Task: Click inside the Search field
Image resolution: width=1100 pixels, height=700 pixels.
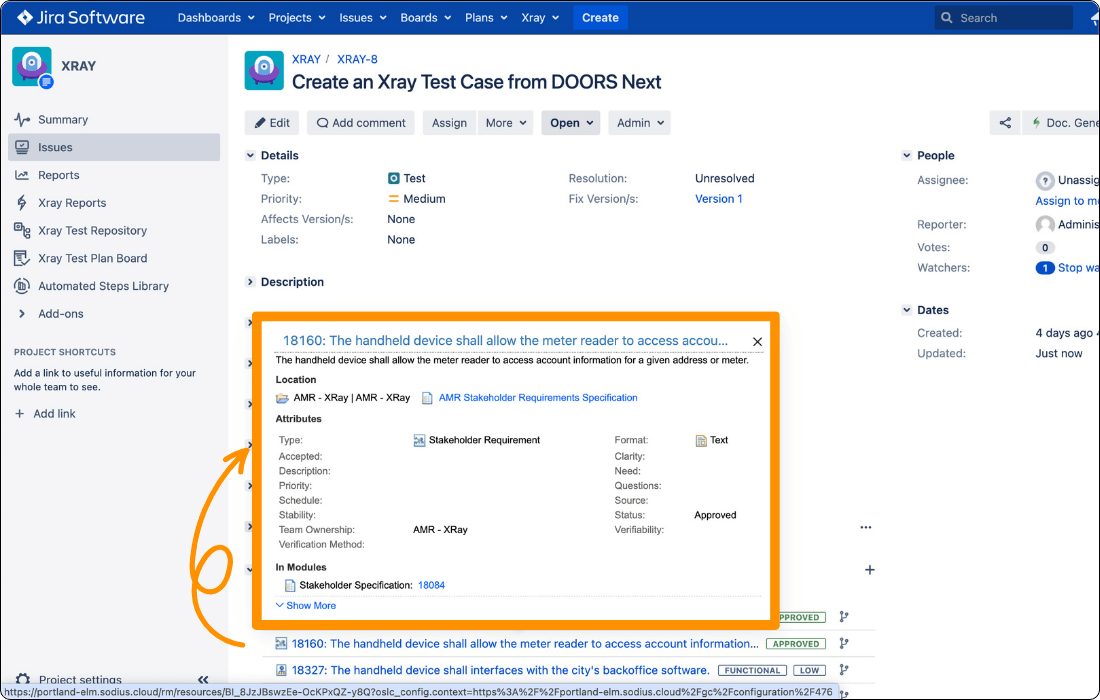Action: [1003, 17]
